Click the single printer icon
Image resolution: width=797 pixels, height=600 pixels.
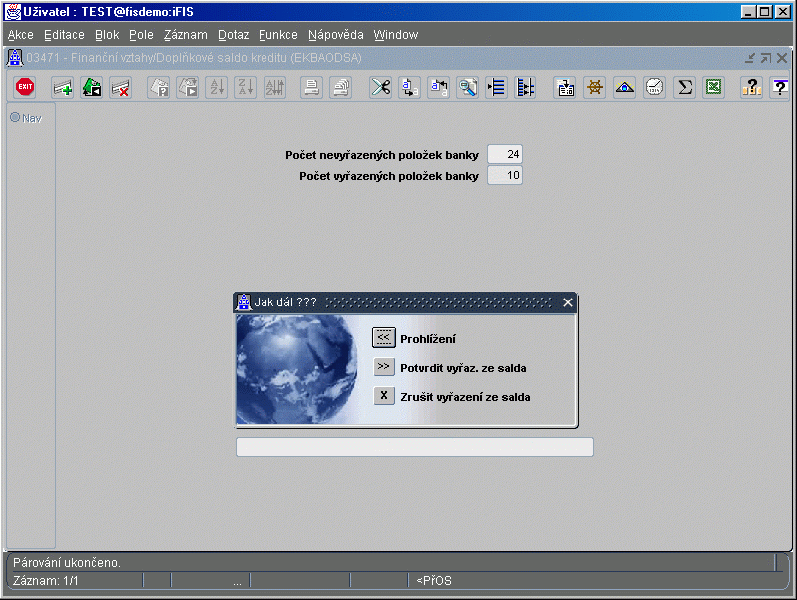pyautogui.click(x=312, y=87)
